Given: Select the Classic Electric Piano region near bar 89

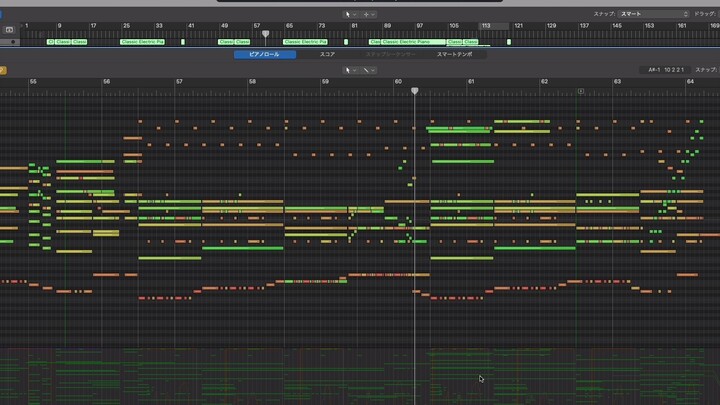Looking at the screenshot, I should point(413,42).
